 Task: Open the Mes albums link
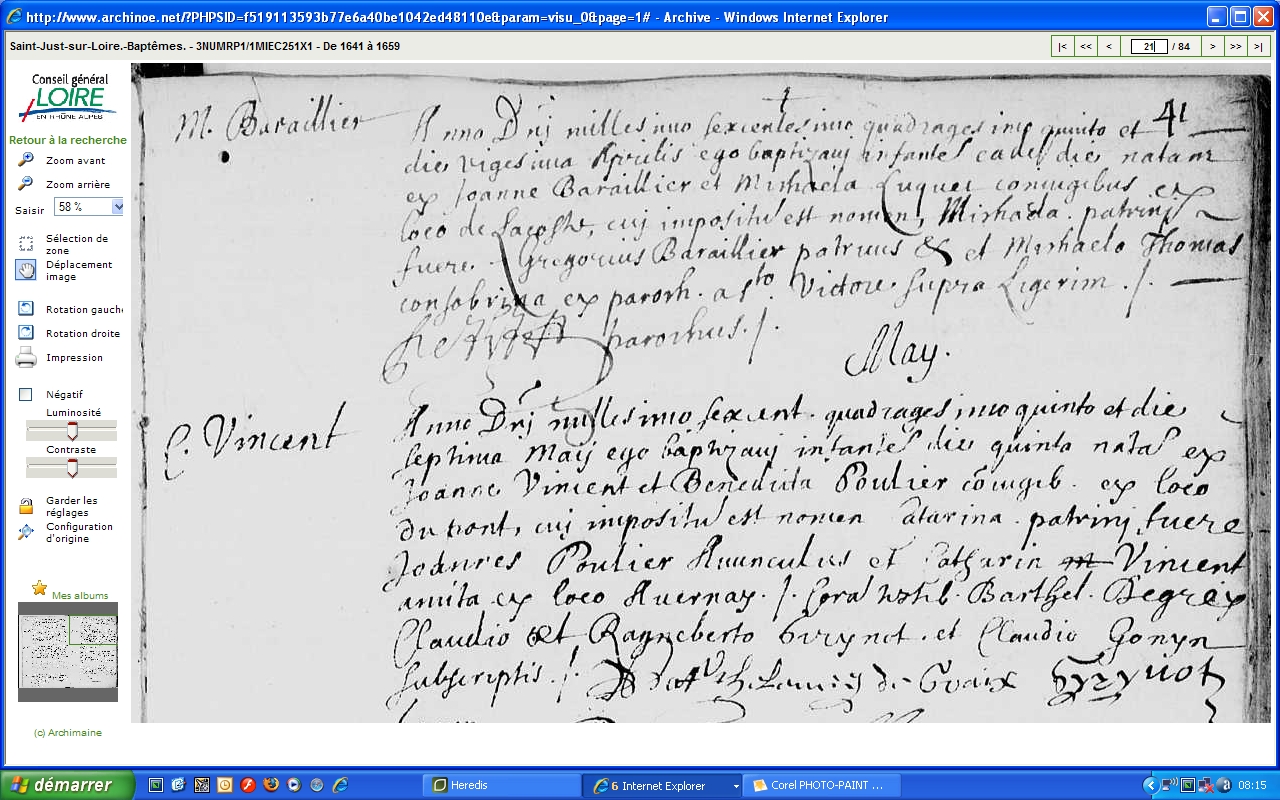click(80, 595)
